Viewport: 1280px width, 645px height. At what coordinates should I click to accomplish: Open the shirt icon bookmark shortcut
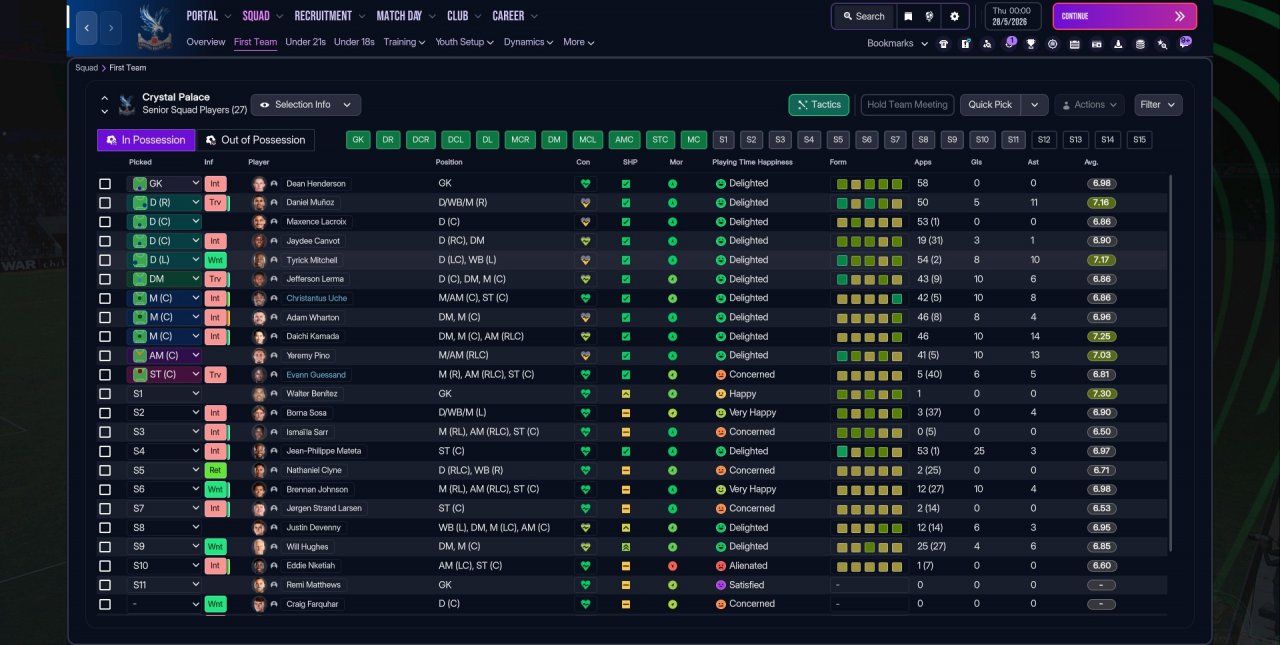943,44
